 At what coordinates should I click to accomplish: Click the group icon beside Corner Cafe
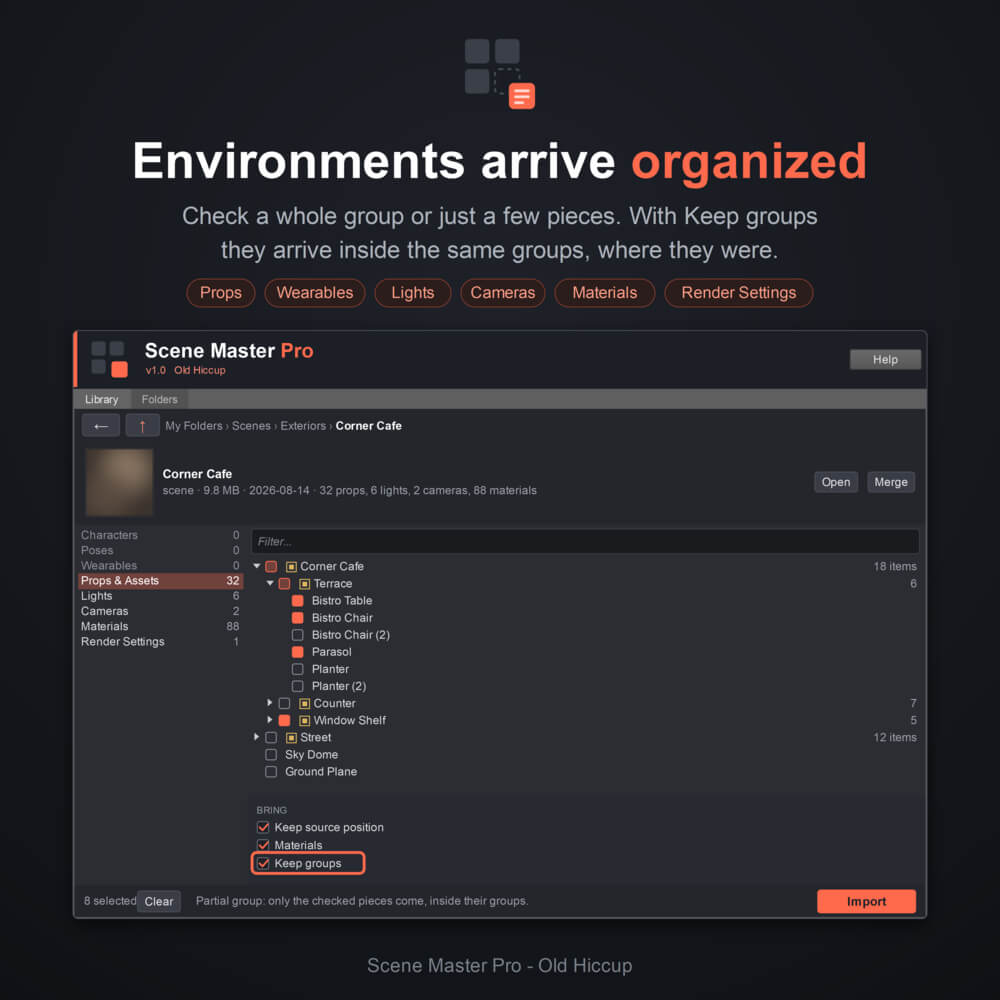tap(291, 566)
